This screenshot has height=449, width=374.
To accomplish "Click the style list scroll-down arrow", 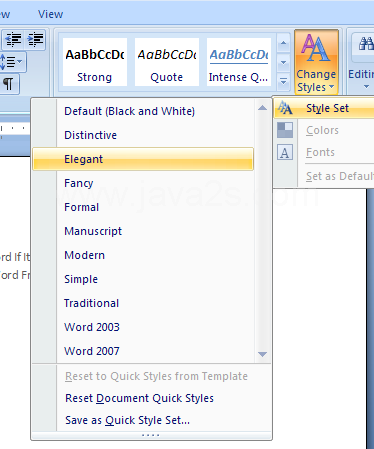I will click(x=262, y=354).
